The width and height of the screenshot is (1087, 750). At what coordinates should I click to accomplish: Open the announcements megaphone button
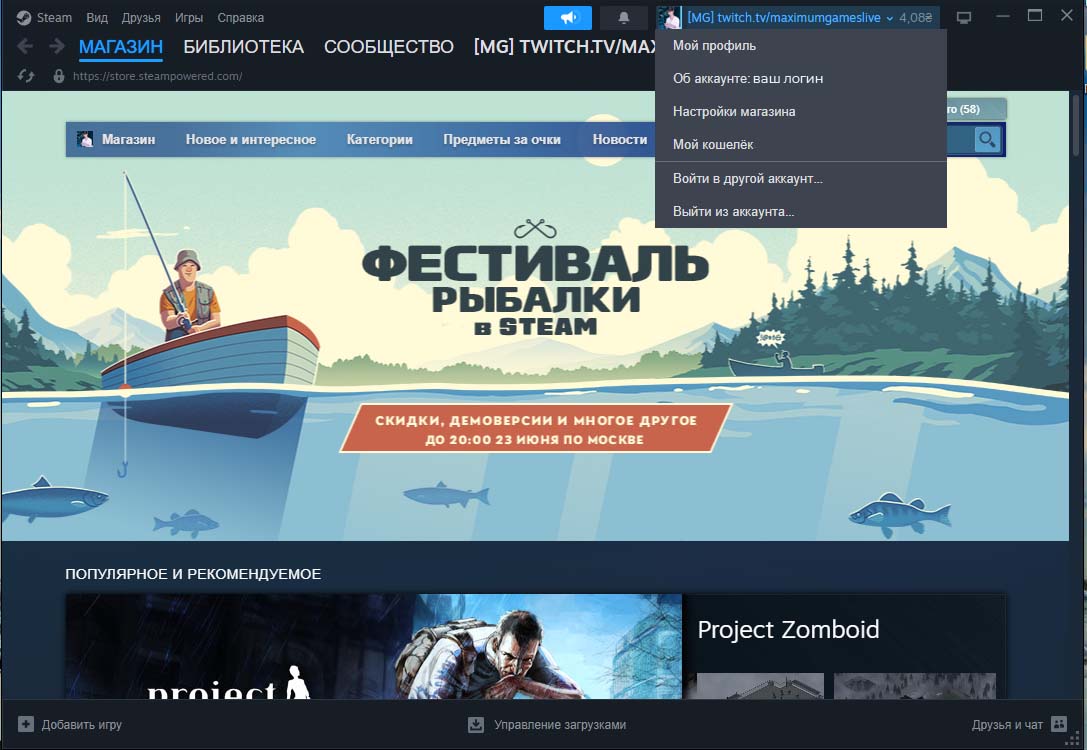pos(568,17)
